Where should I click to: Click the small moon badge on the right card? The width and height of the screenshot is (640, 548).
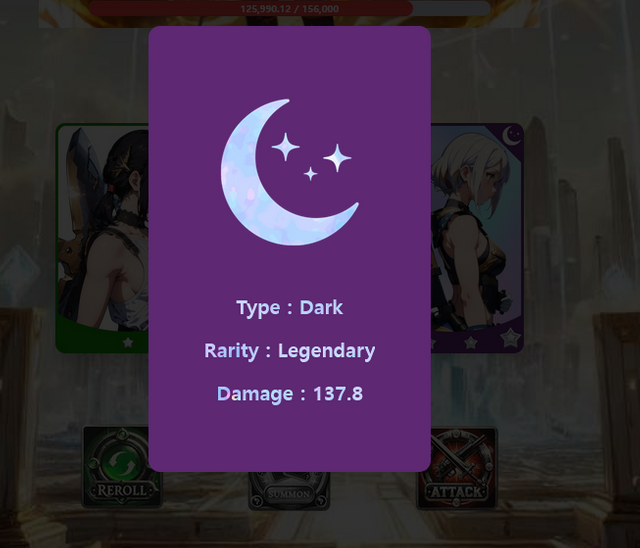tap(512, 135)
